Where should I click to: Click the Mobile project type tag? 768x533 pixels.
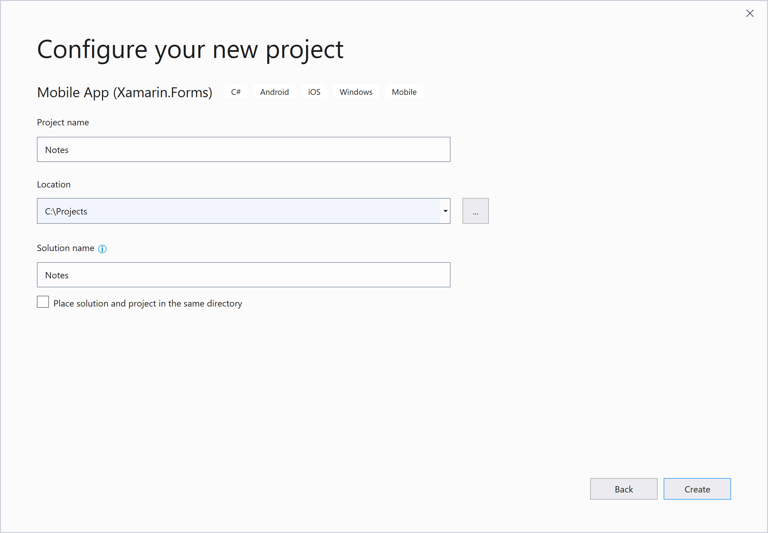tap(404, 92)
